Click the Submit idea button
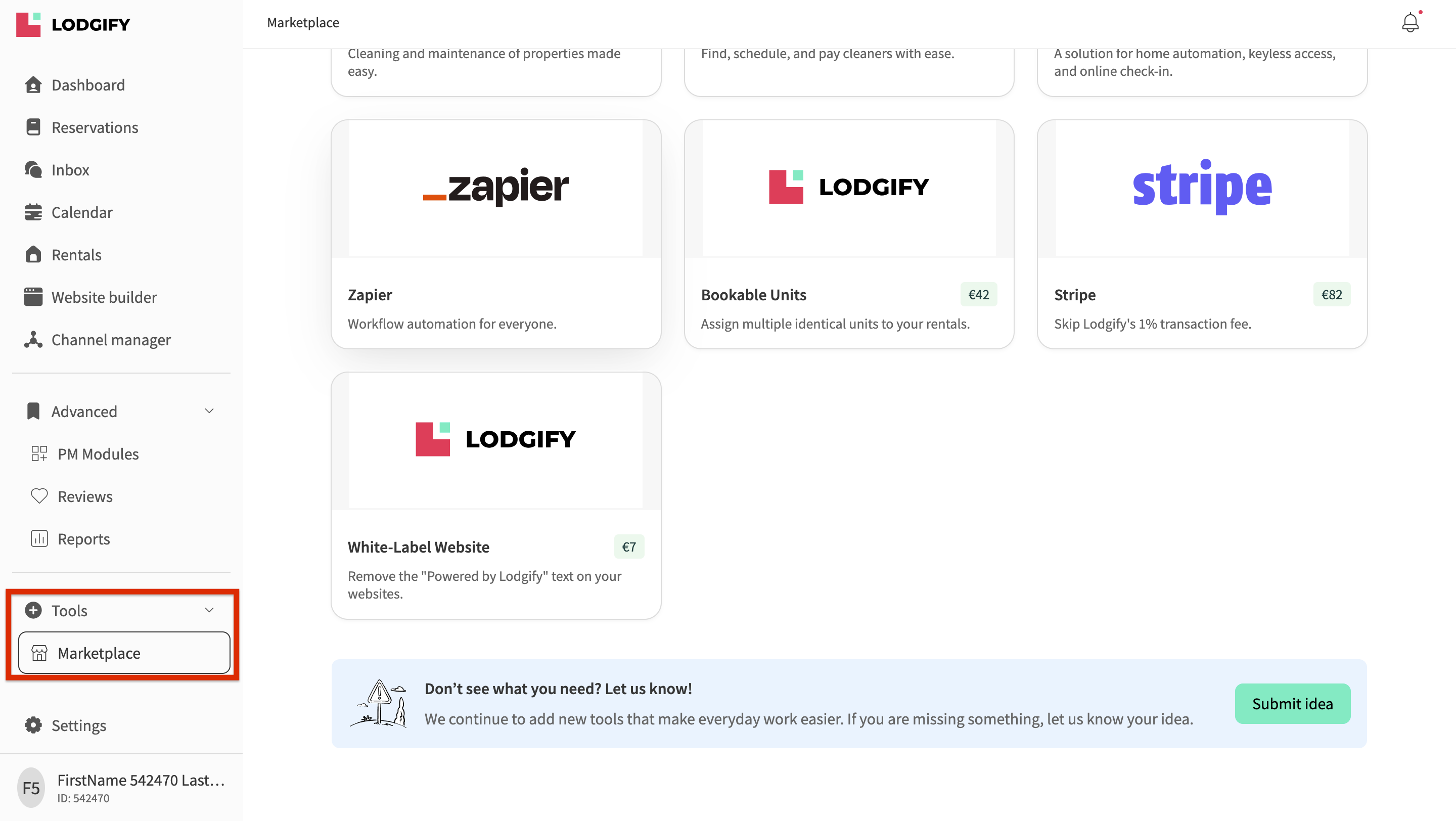1456x821 pixels. [x=1293, y=703]
